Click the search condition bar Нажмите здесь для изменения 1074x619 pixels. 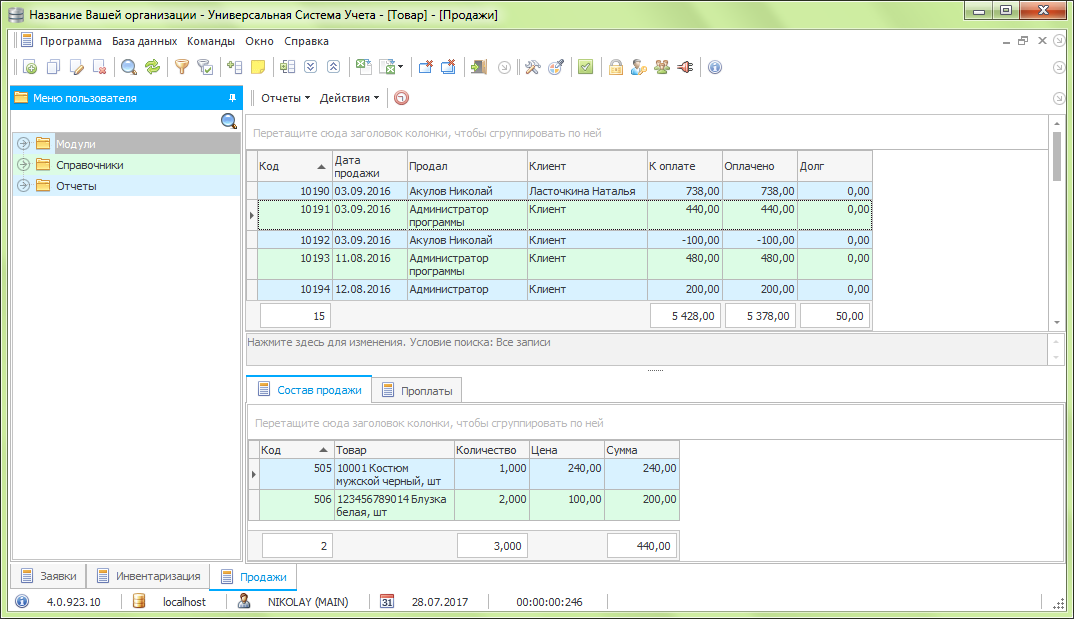point(647,349)
